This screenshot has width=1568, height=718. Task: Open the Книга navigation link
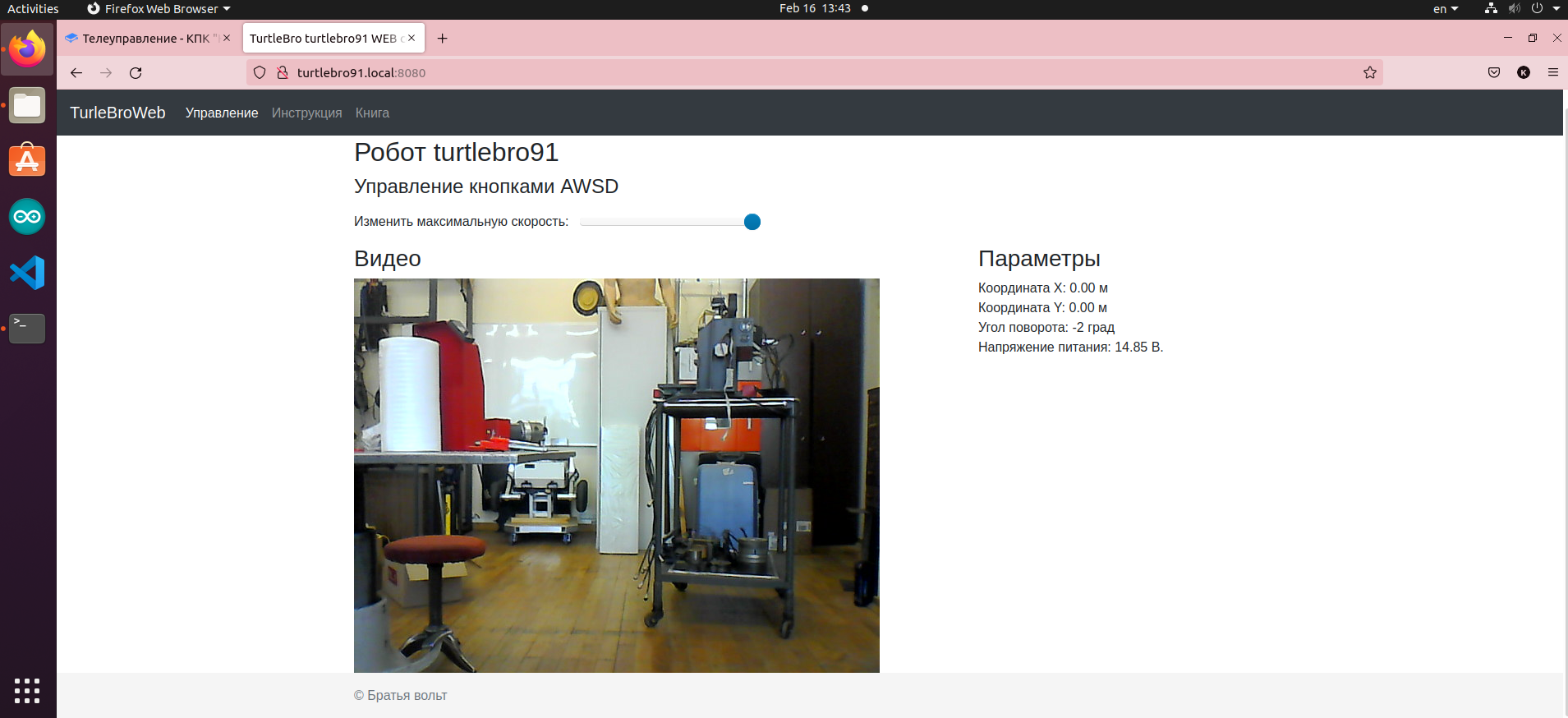point(372,113)
